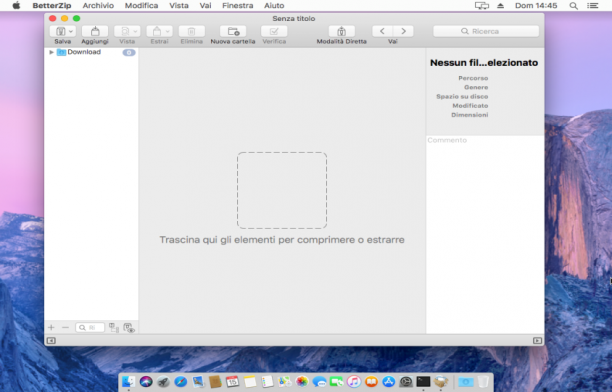Open the Archivio menu

(98, 5)
